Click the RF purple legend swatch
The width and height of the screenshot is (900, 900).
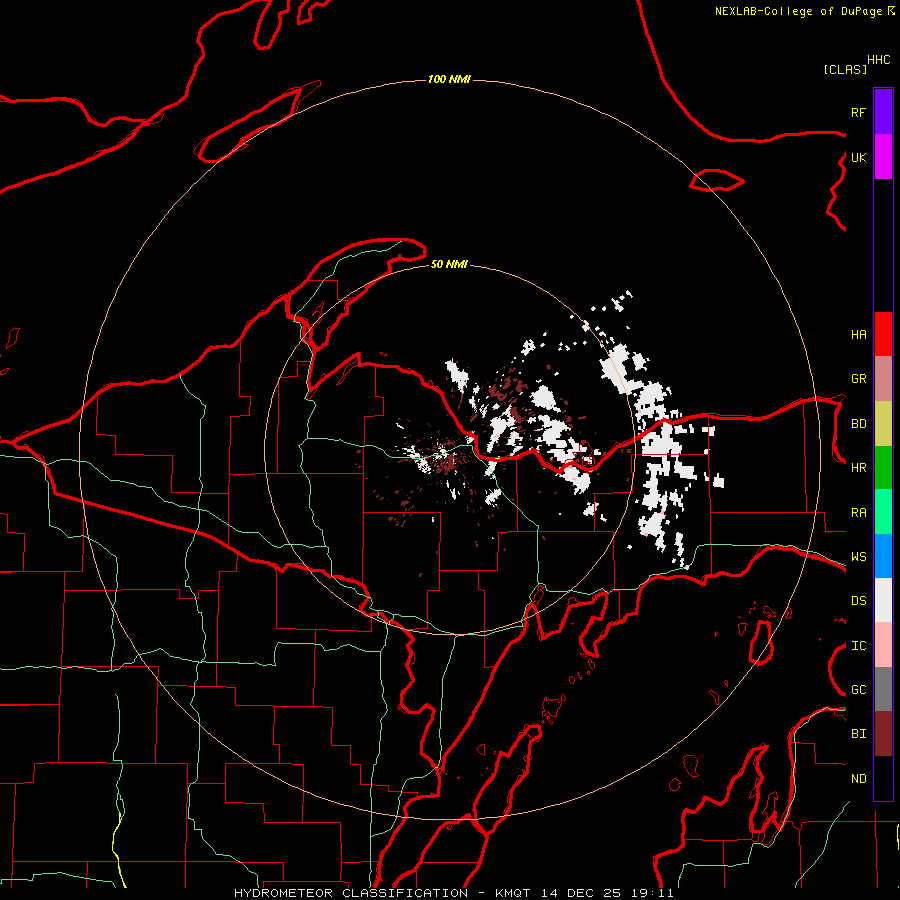coord(883,112)
